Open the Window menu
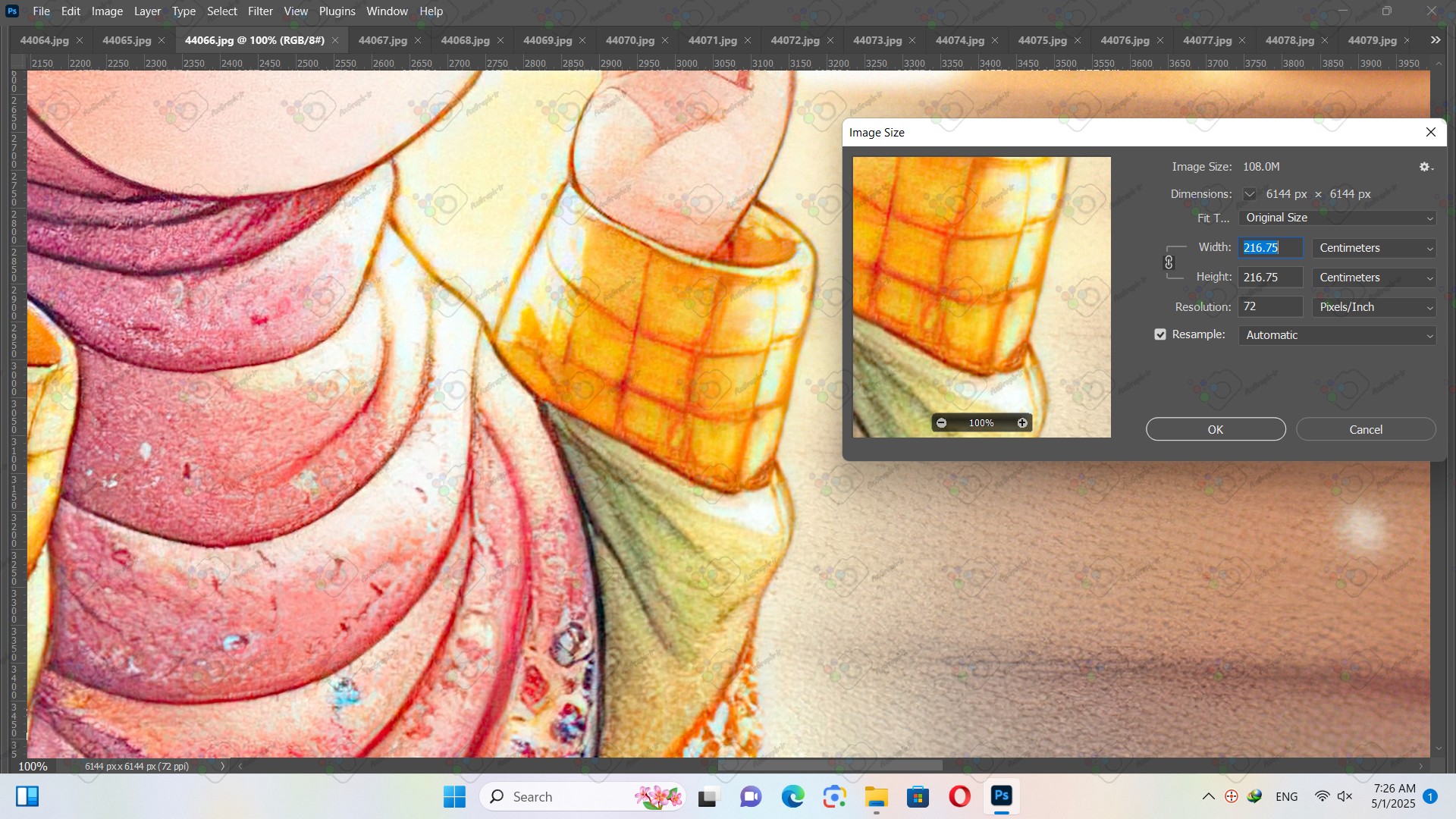This screenshot has width=1456, height=819. pos(387,11)
